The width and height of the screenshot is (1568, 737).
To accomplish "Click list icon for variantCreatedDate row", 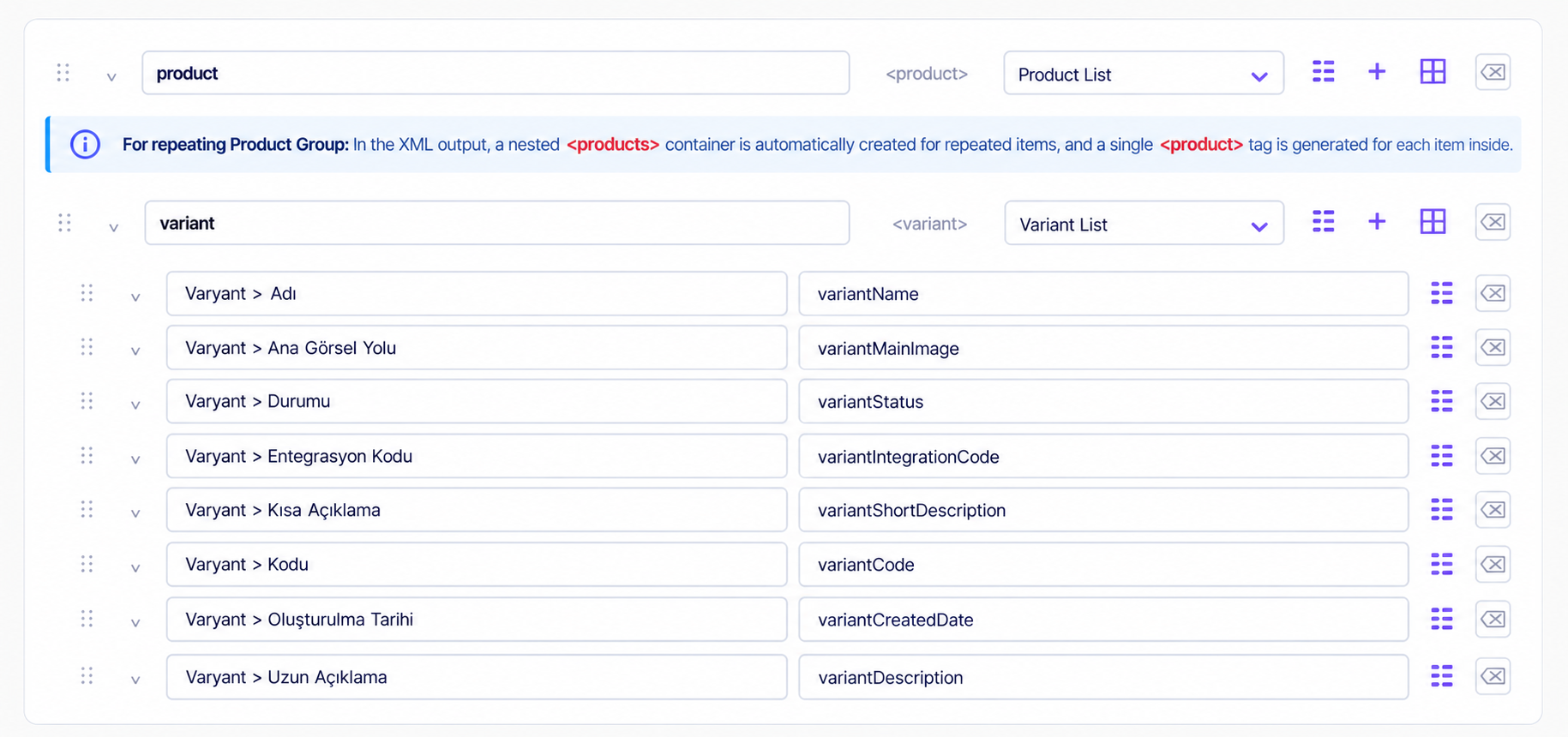I will click(1442, 619).
